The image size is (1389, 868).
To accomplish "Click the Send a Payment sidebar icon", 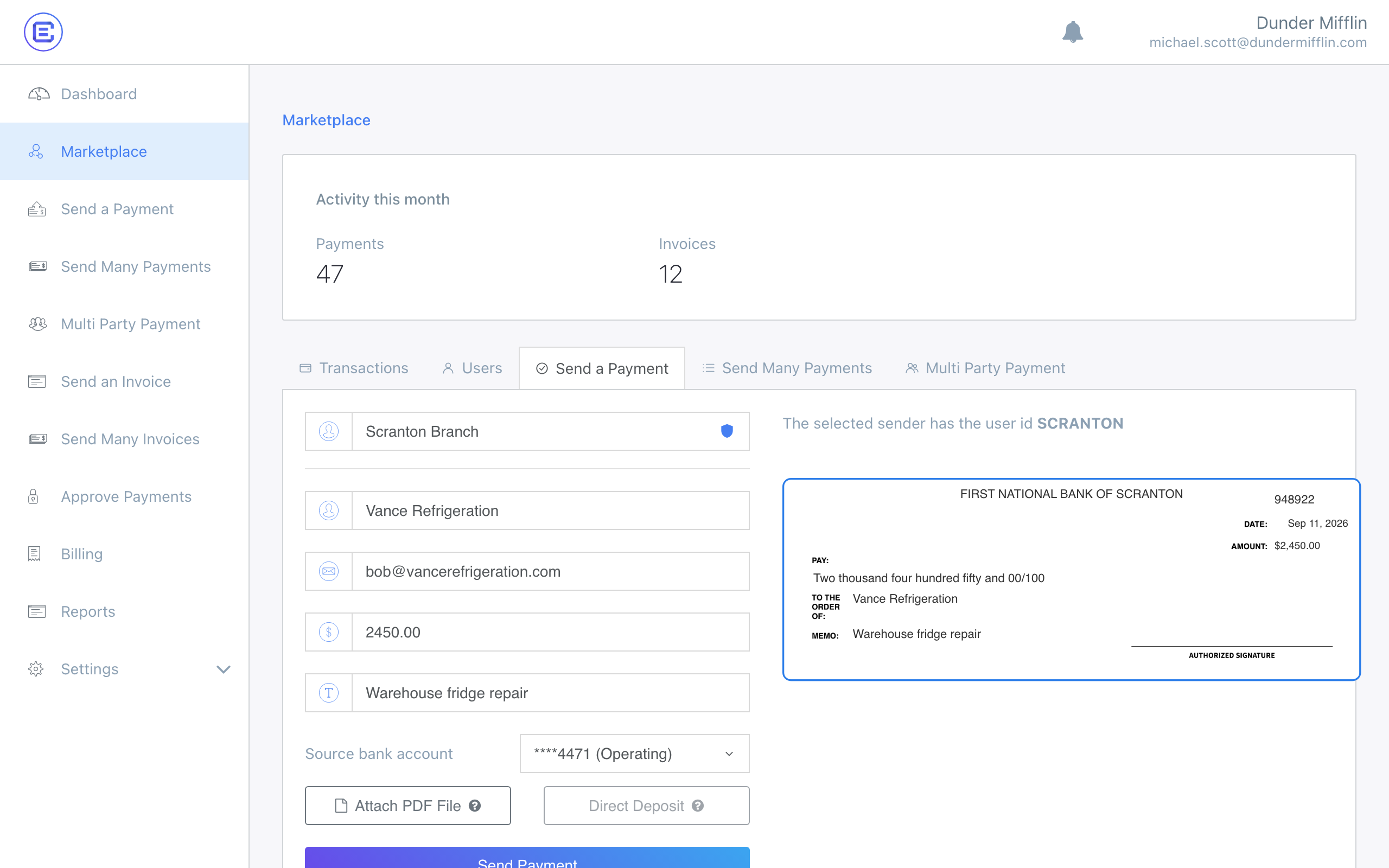I will pyautogui.click(x=37, y=209).
